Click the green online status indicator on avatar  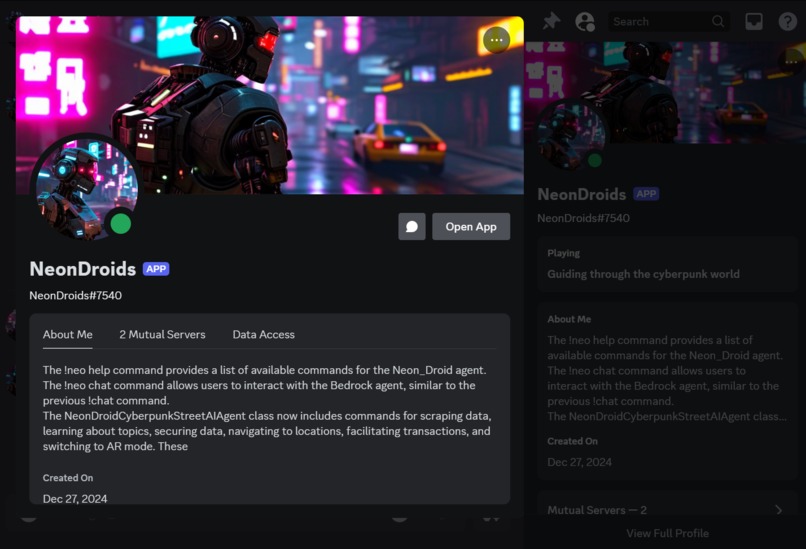[x=121, y=224]
